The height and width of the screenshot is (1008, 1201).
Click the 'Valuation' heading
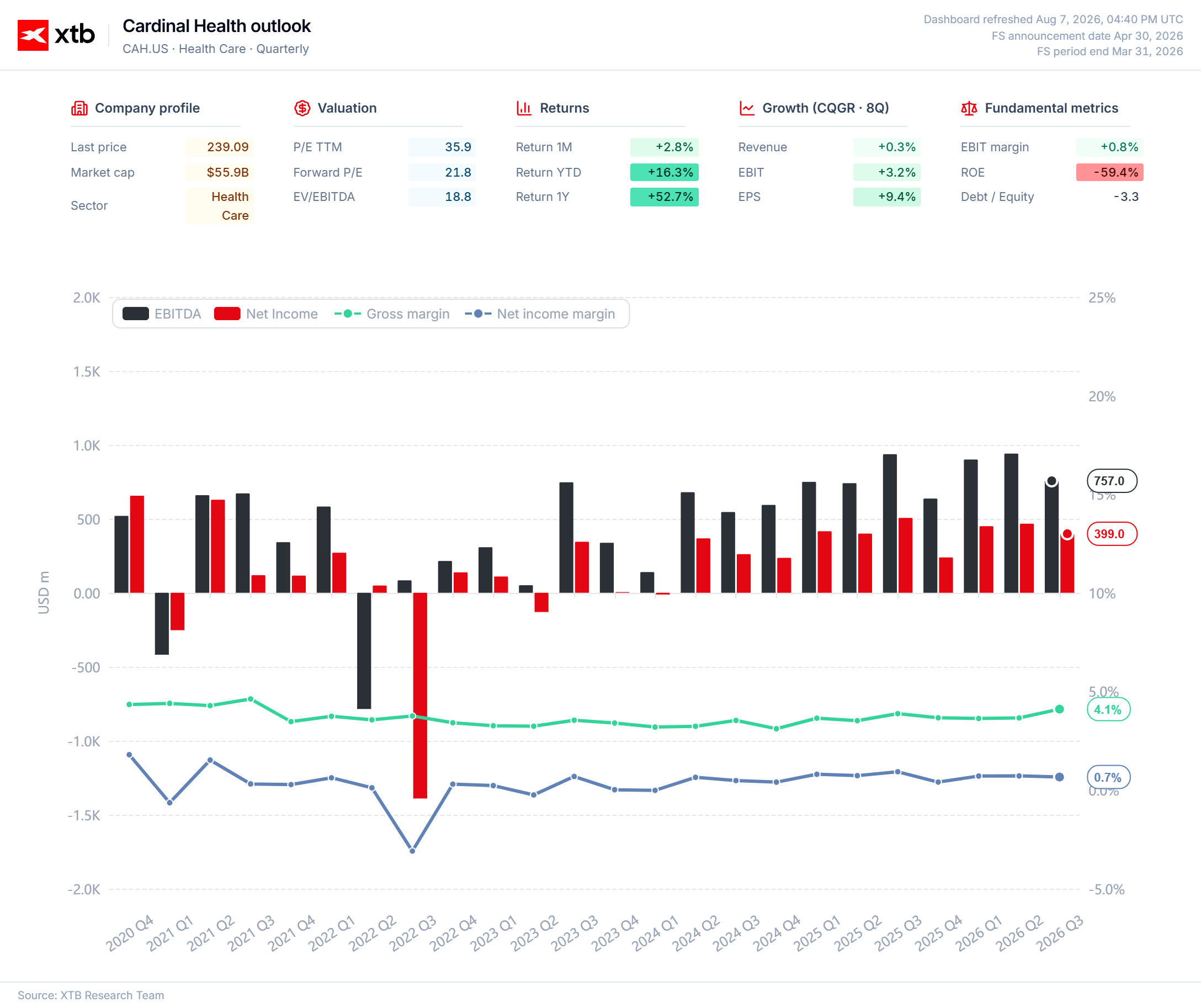[x=347, y=108]
